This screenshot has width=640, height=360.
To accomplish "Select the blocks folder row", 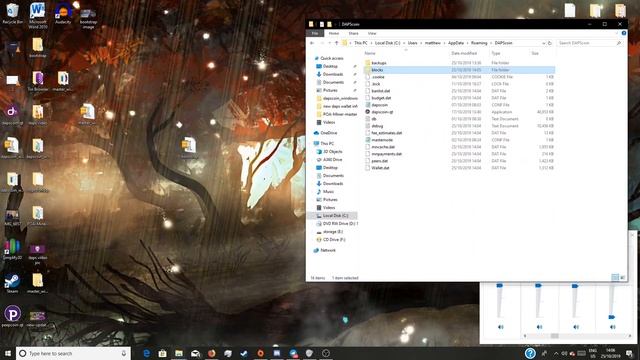I will pyautogui.click(x=459, y=70).
